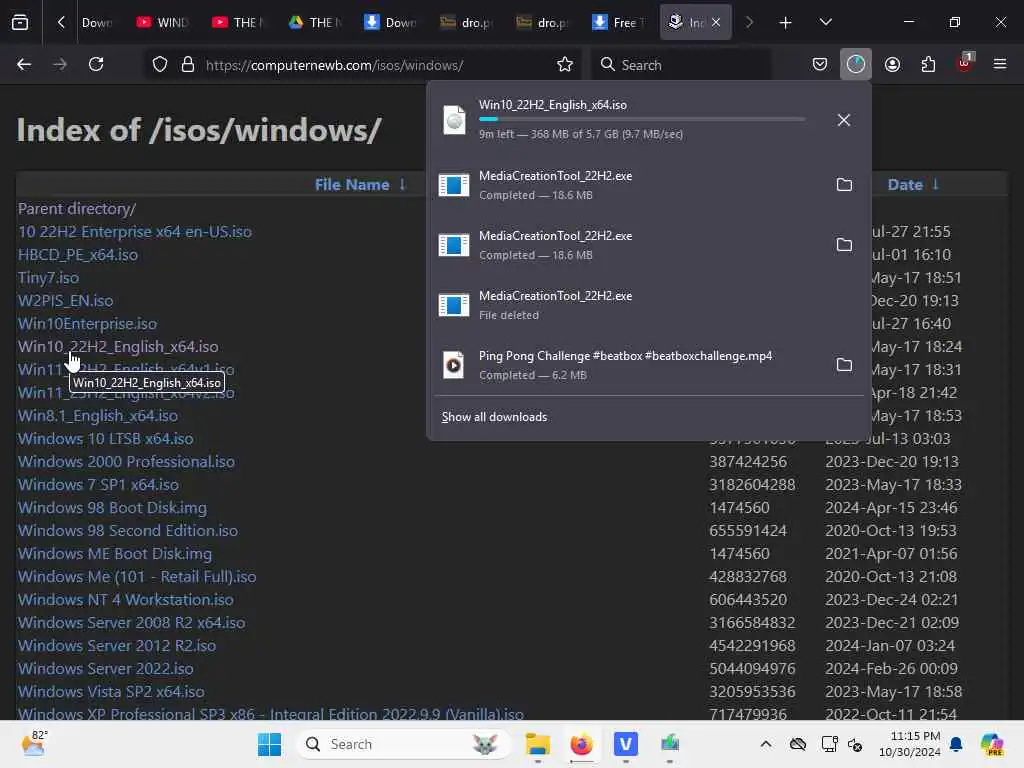Reload the current page
Viewport: 1024px width, 768px height.
[96, 65]
